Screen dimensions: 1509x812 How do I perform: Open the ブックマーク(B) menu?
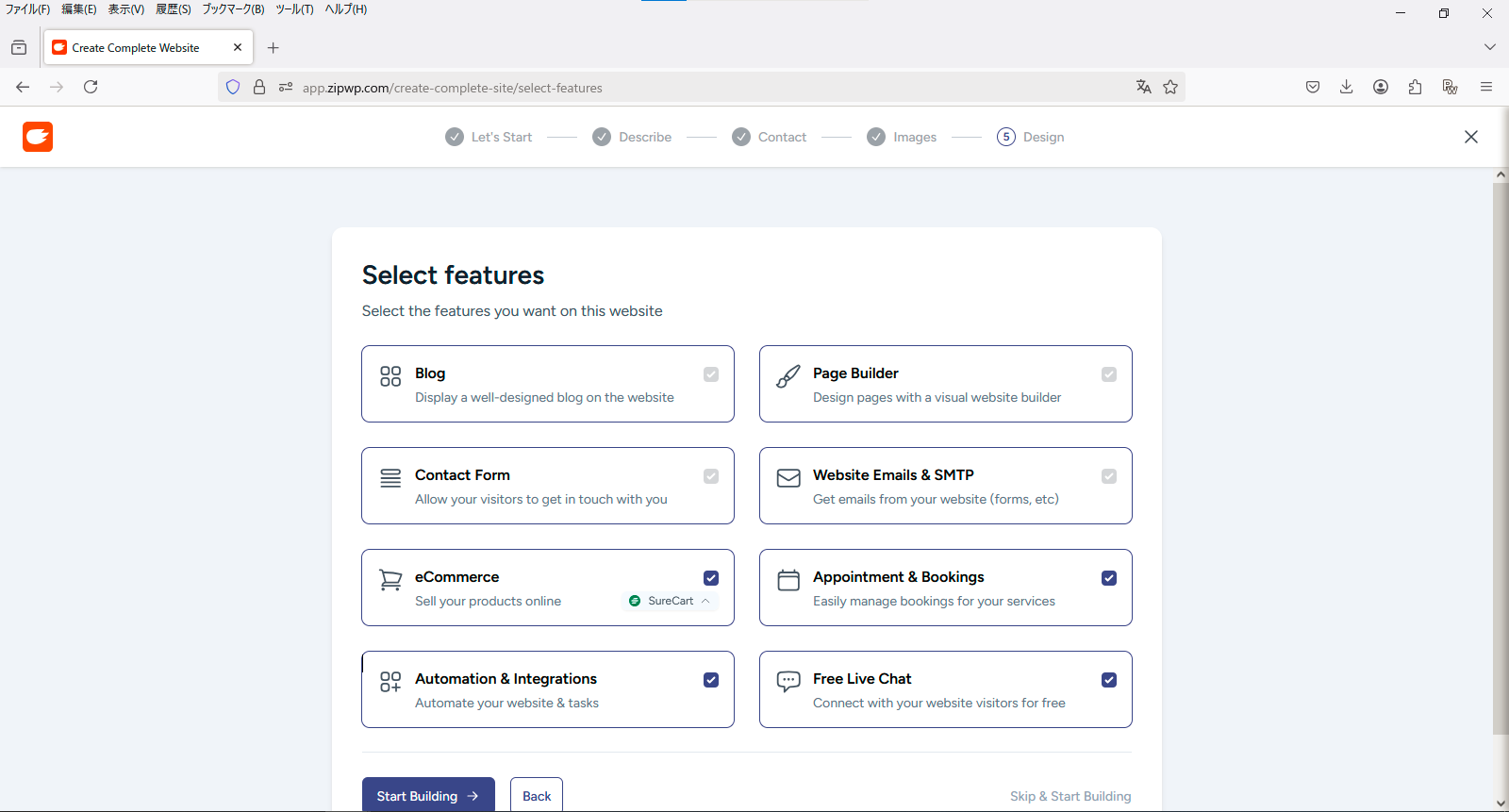[x=233, y=9]
